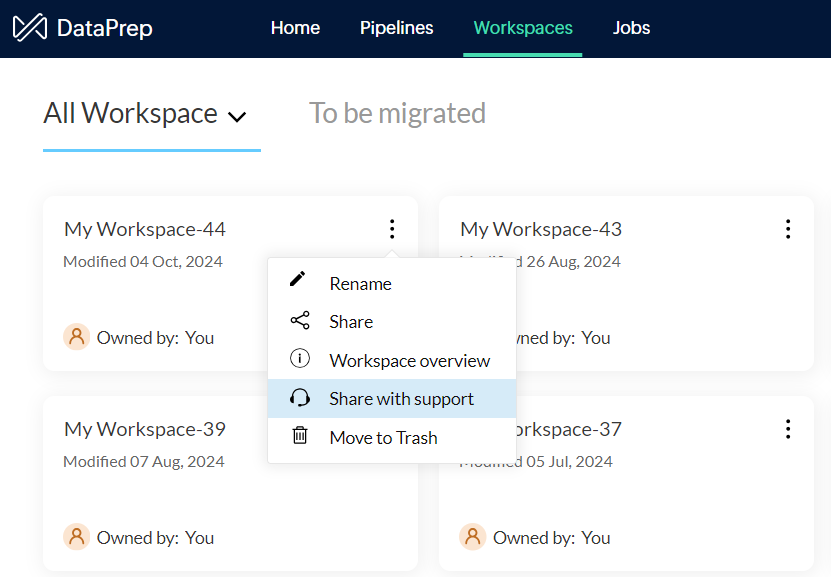The image size is (831, 577).
Task: Click the trash bin icon
Action: 299,436
